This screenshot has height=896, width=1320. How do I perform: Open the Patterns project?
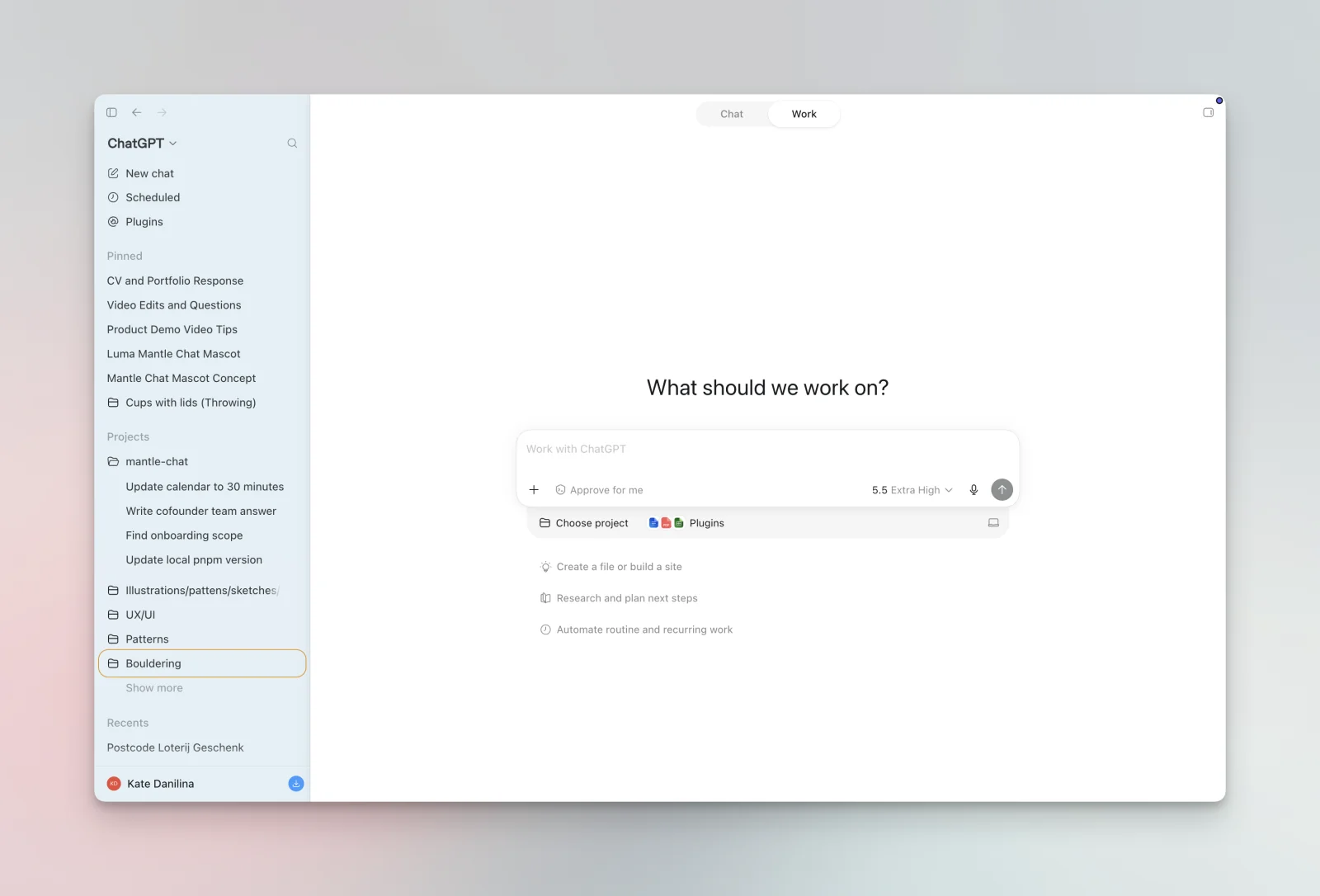(202, 639)
